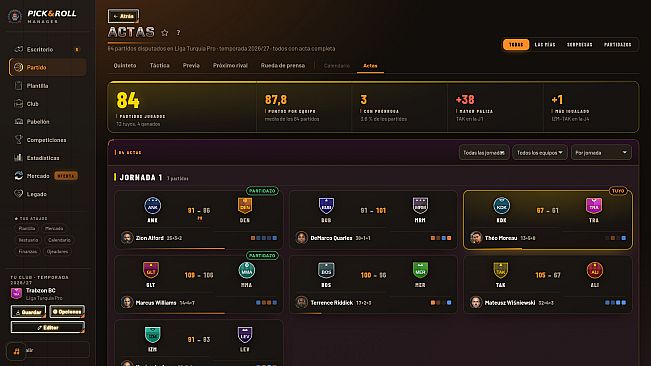Click the Pabellón arena icon
Viewport: 651px width, 366px height.
click(19, 122)
